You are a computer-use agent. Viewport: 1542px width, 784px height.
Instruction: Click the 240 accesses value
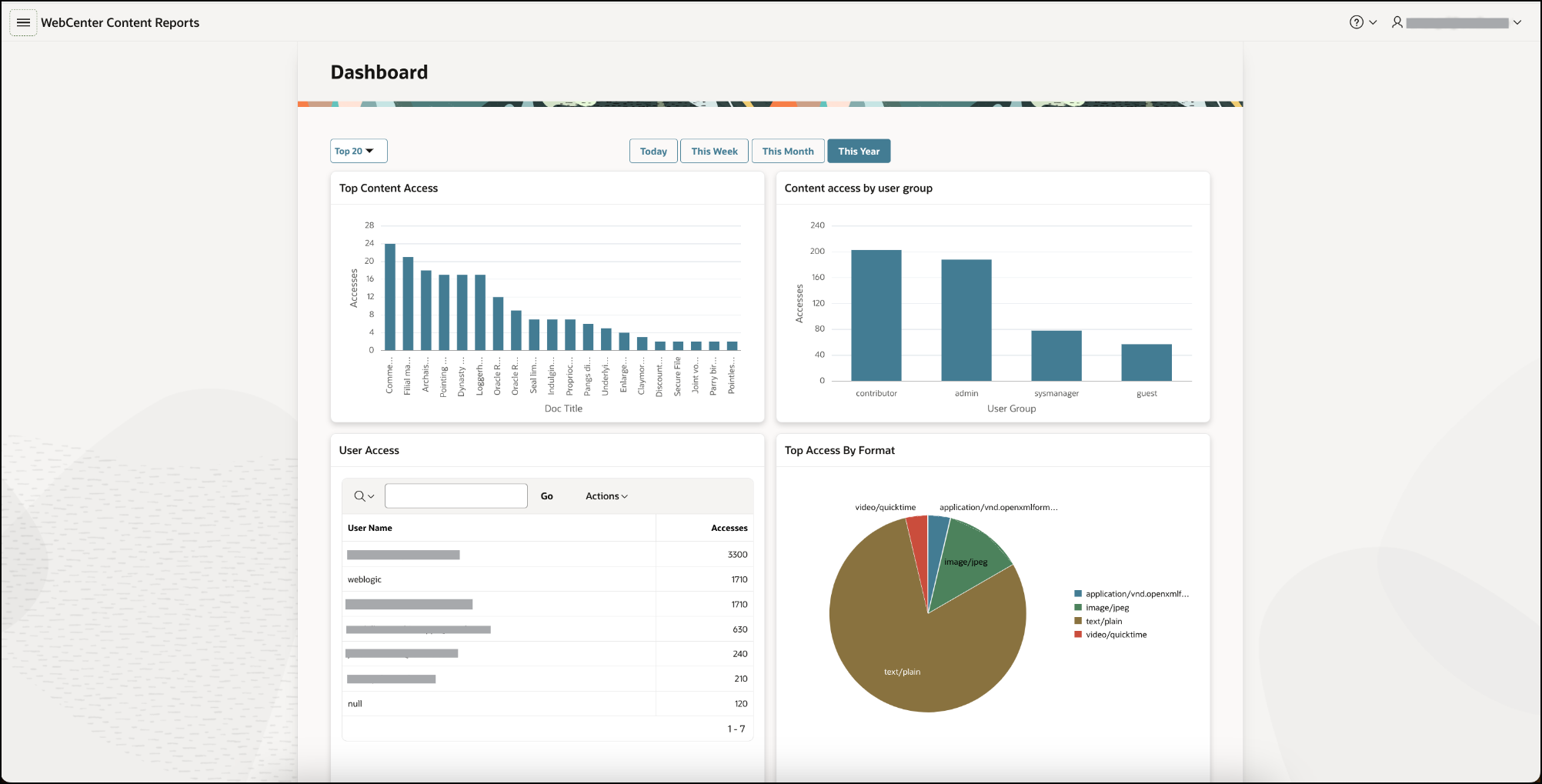click(740, 654)
